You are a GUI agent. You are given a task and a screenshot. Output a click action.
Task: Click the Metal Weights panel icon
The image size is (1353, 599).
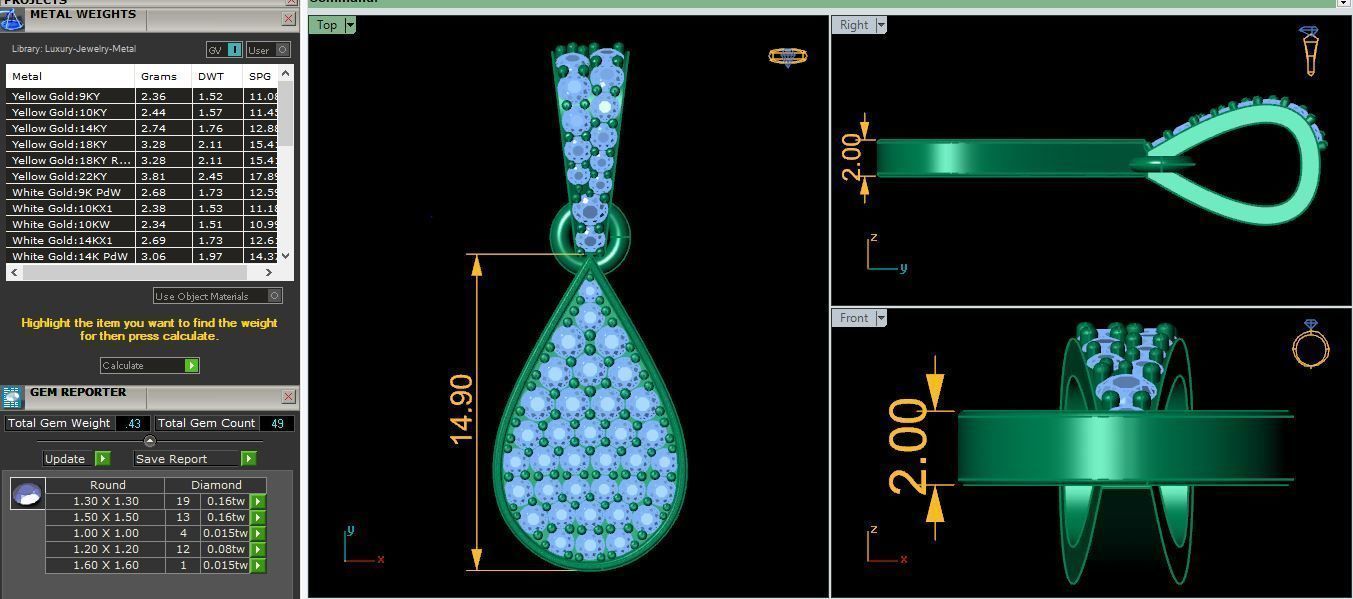(x=12, y=19)
